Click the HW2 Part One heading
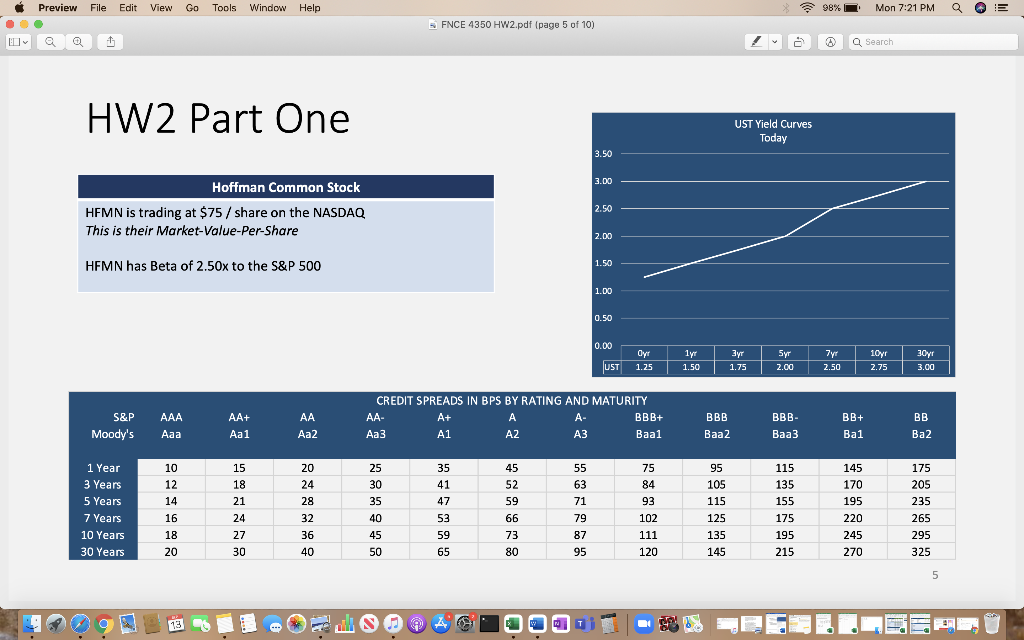Screen dimensions: 1024x640 (218, 118)
